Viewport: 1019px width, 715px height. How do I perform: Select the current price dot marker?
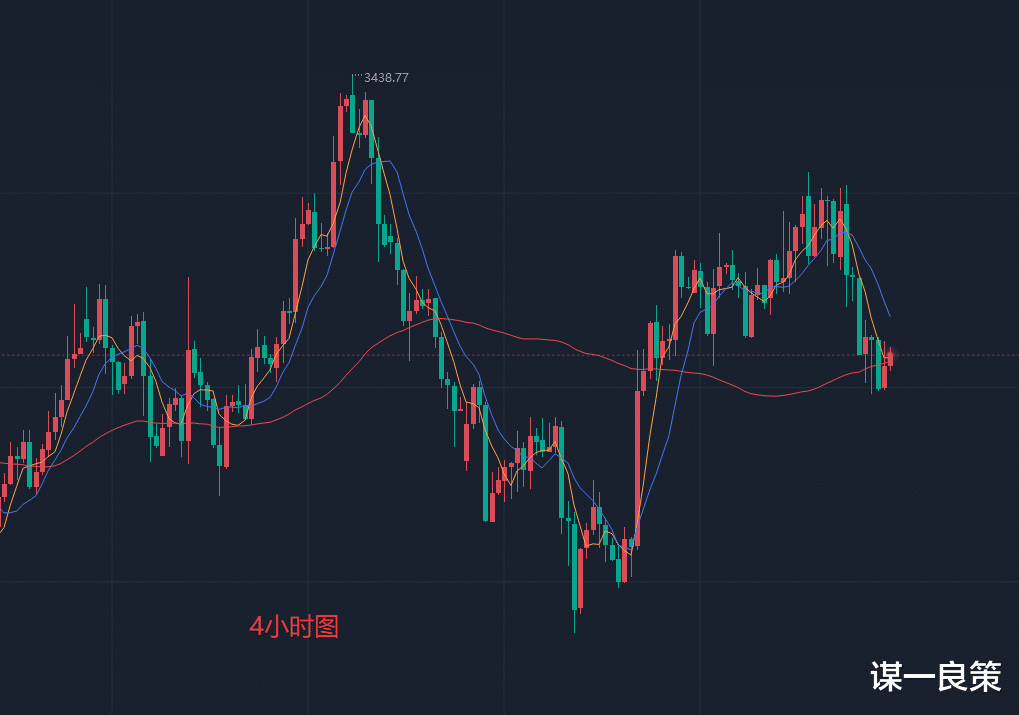[892, 355]
